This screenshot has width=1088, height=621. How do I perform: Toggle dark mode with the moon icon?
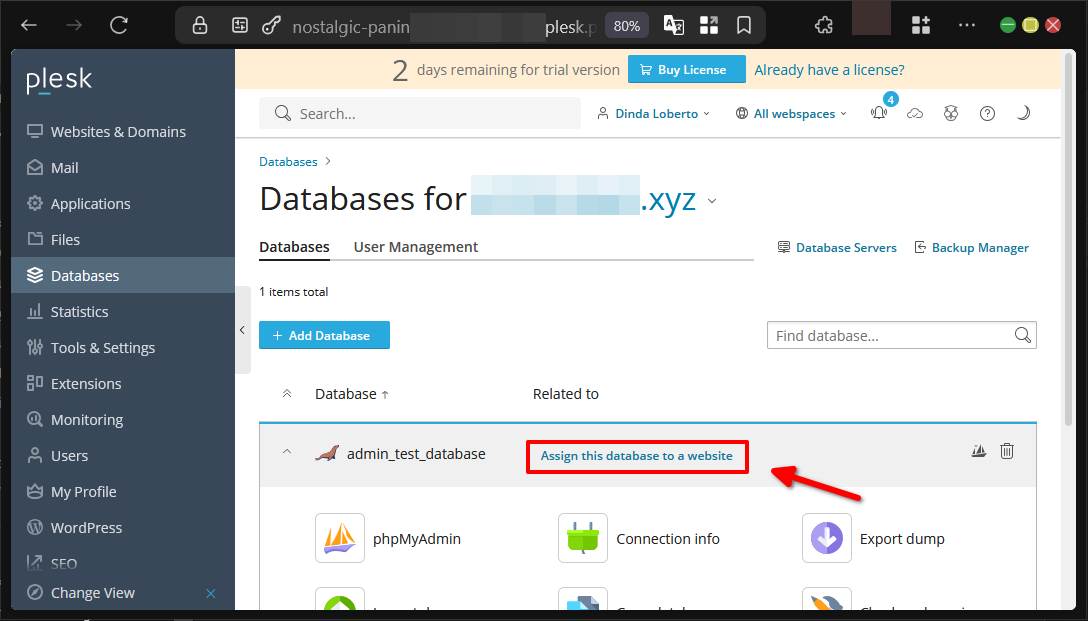coord(1023,113)
